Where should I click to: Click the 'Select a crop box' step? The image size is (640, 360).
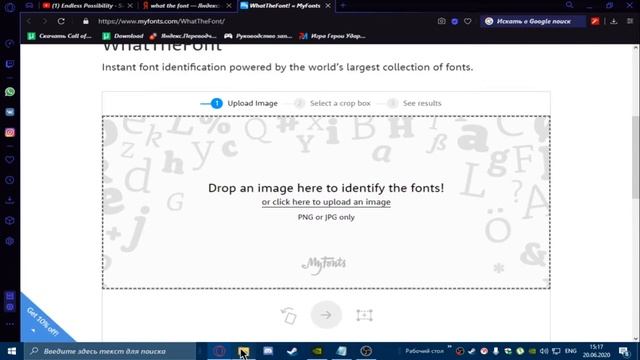[x=333, y=103]
